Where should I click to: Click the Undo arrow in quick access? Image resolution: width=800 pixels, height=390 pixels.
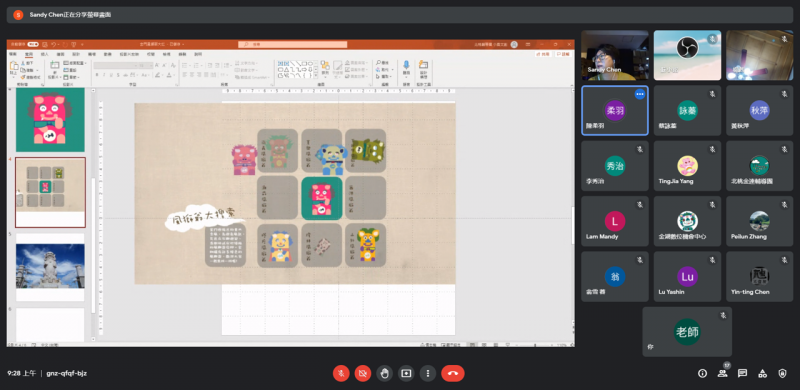click(x=53, y=44)
